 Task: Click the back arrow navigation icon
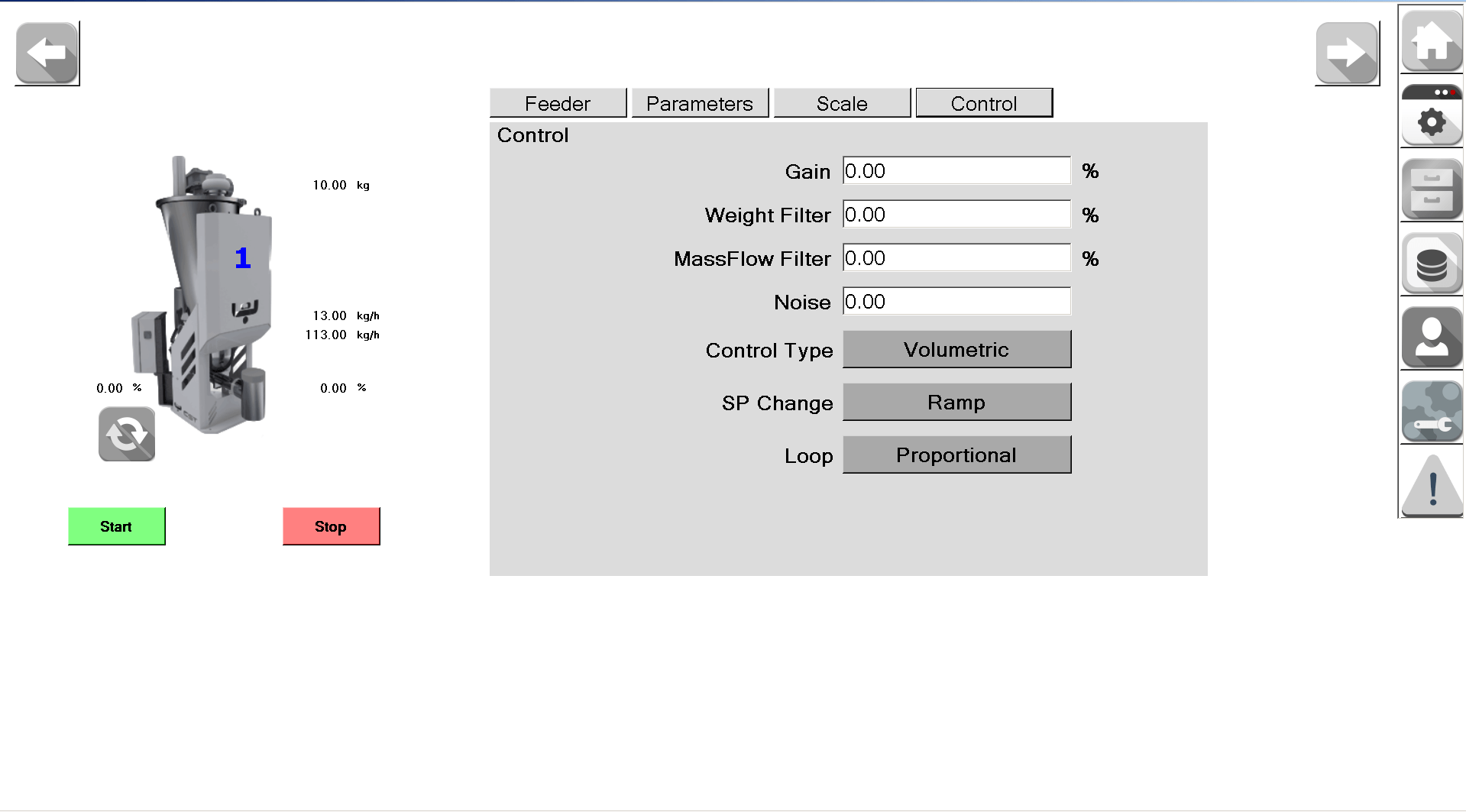click(x=47, y=53)
